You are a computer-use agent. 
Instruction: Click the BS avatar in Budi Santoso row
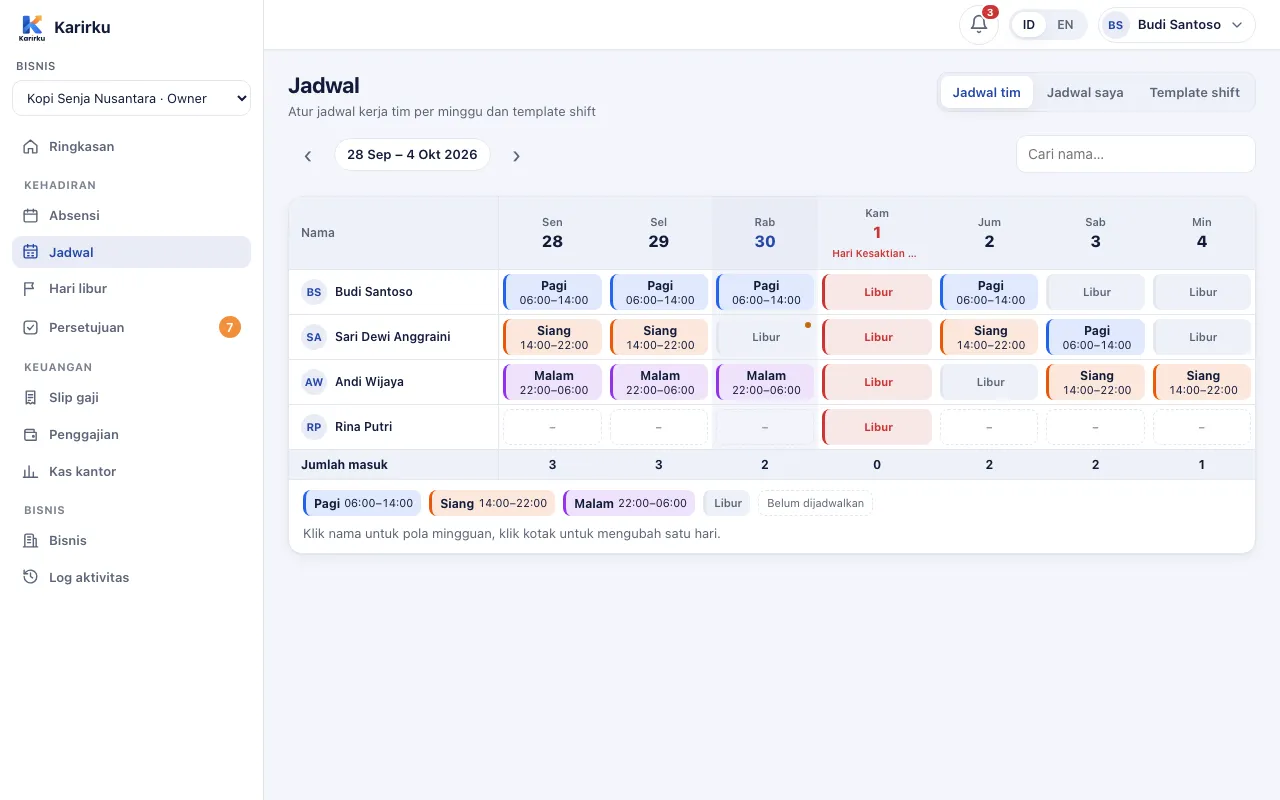[x=314, y=292]
